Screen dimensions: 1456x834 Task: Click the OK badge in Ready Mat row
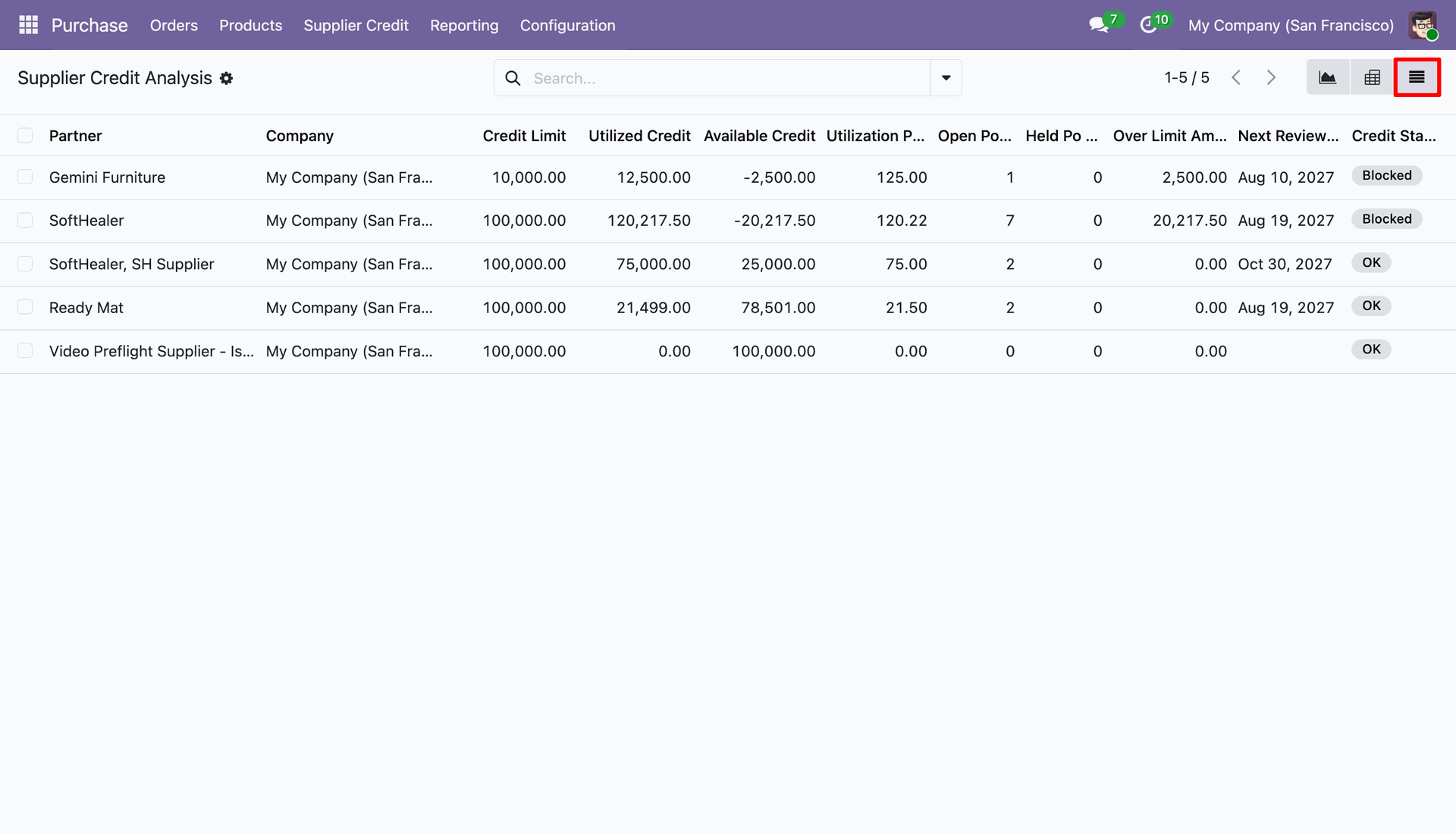click(x=1371, y=306)
